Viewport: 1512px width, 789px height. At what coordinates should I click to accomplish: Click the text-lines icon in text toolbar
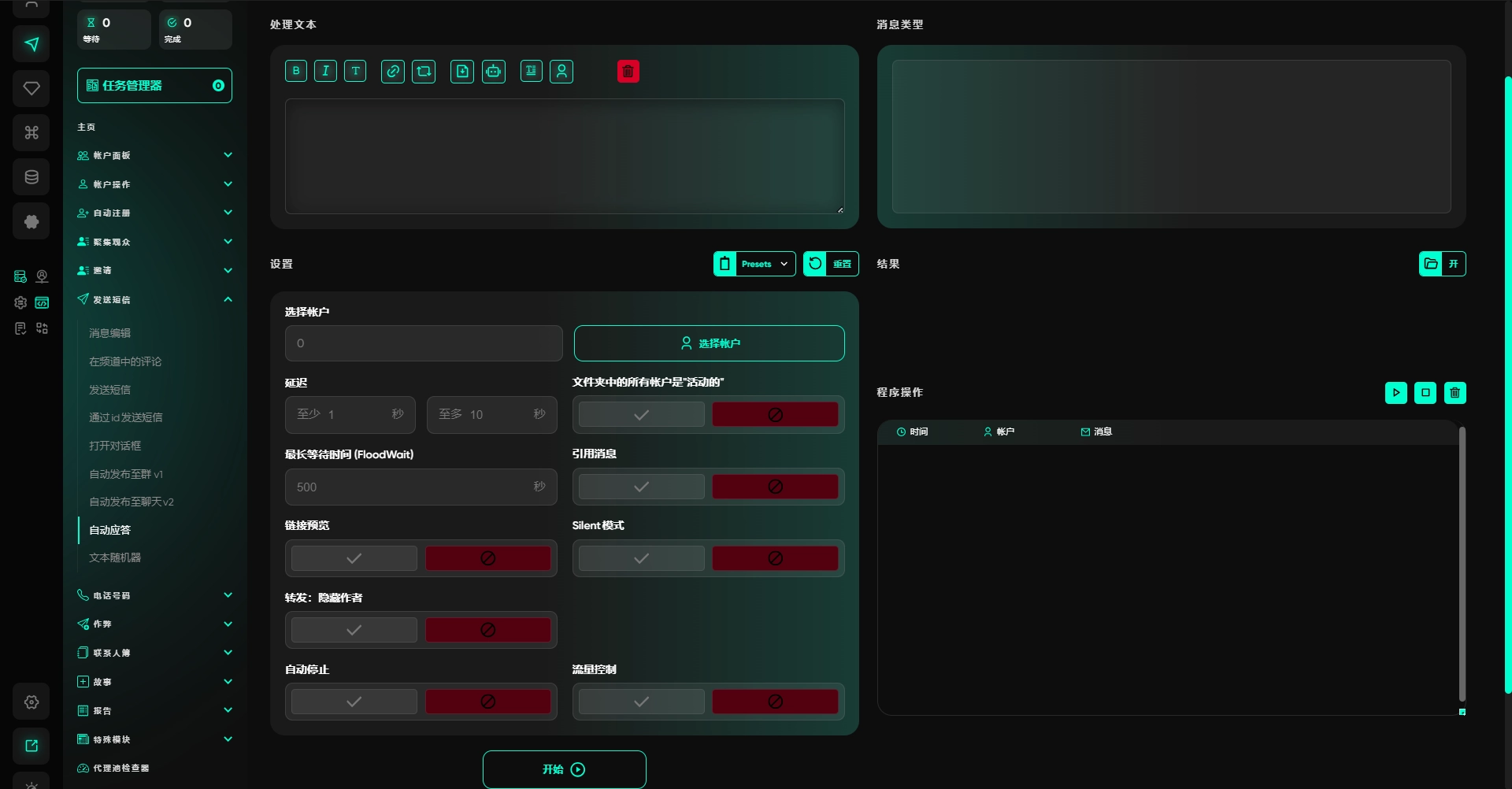coord(532,71)
